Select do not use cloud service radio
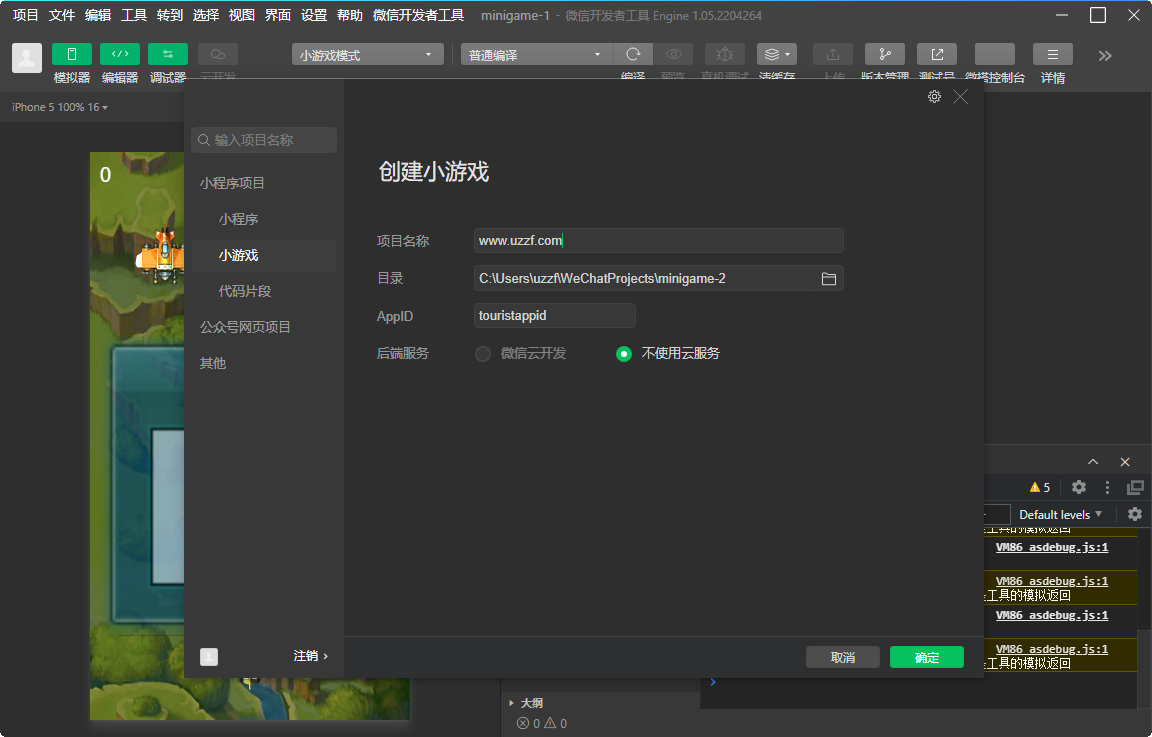This screenshot has height=737, width=1152. (x=624, y=353)
